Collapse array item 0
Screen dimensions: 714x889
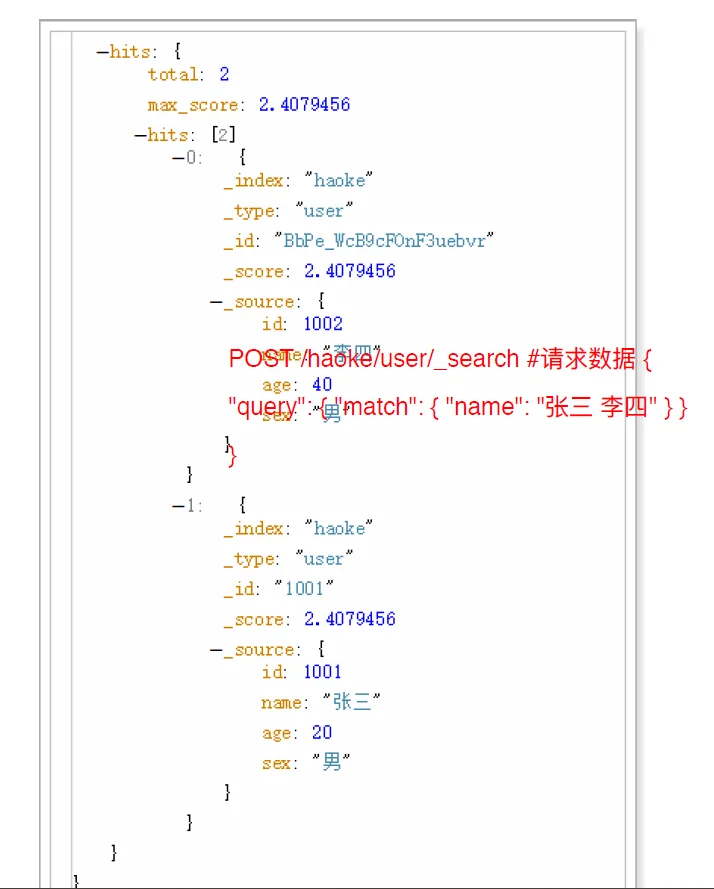(x=178, y=158)
